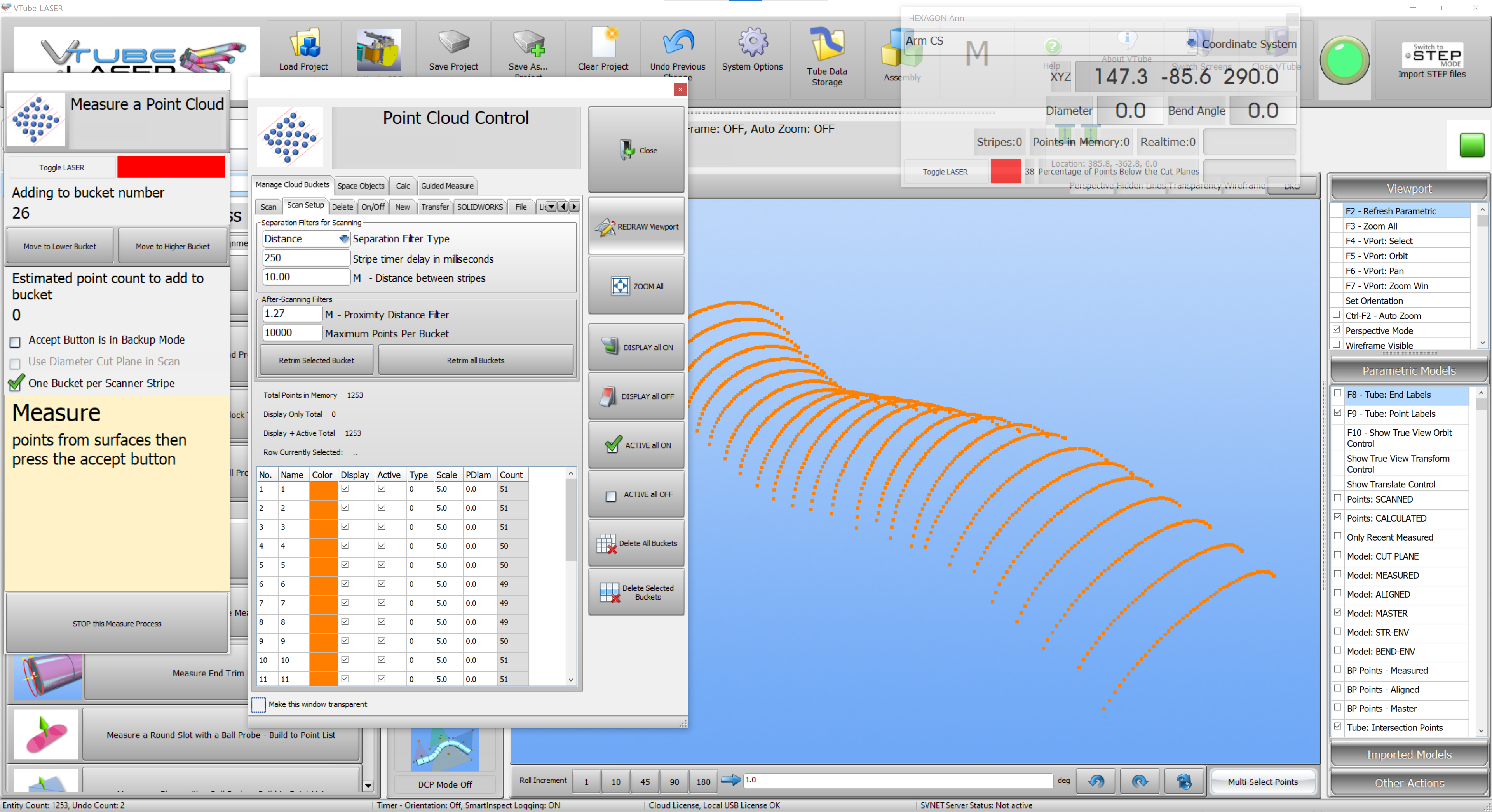Expand the Imported Models panel header
The image size is (1492, 812).
pyautogui.click(x=1408, y=754)
